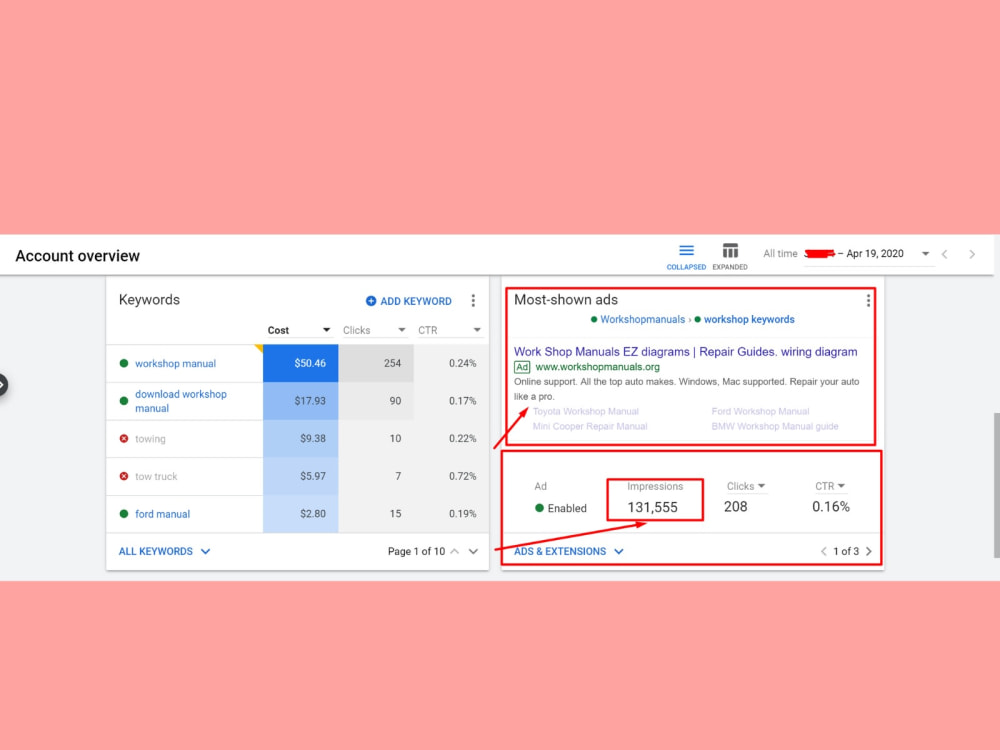Click the Enabled ad status

point(561,508)
